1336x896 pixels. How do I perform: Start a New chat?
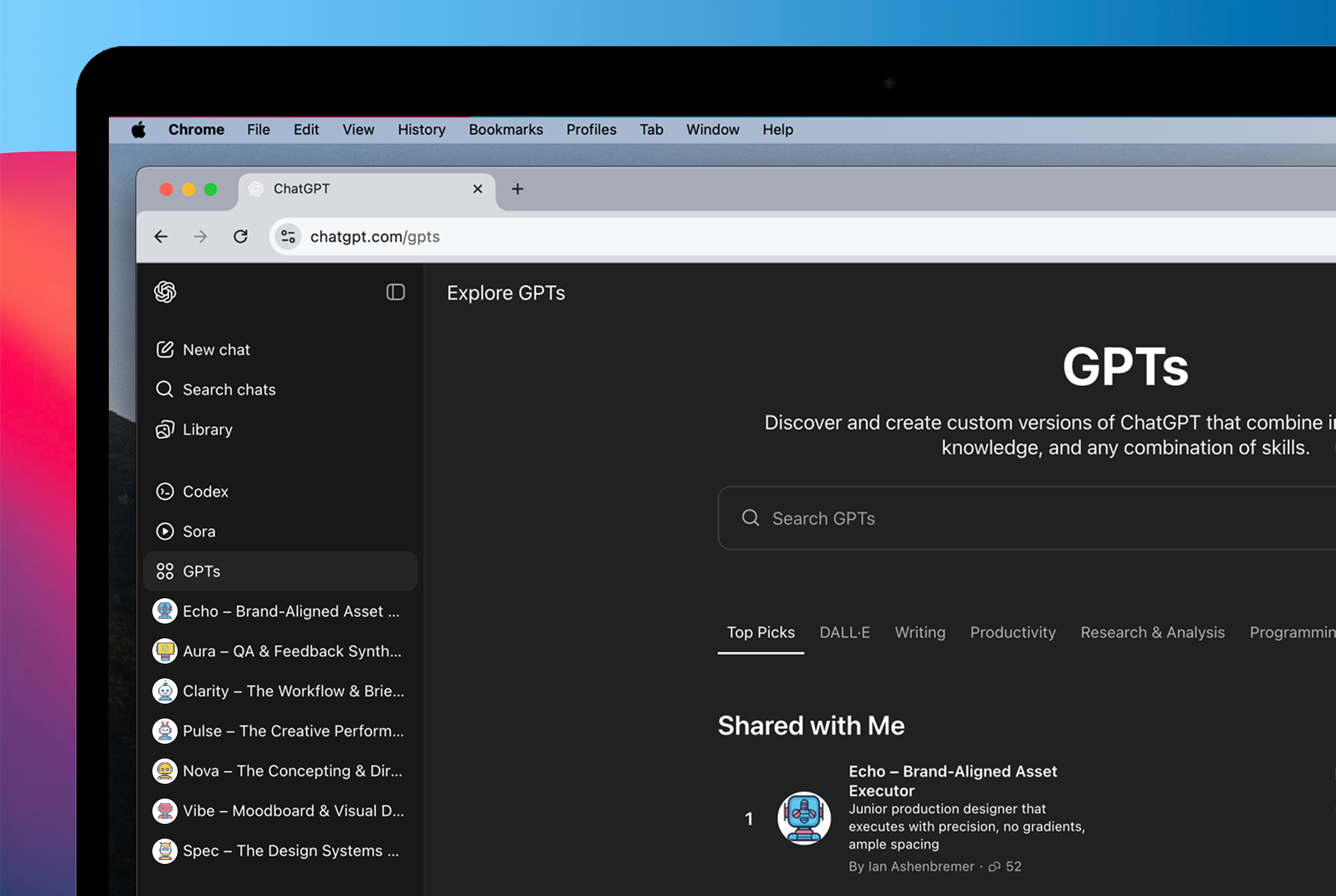[216, 349]
